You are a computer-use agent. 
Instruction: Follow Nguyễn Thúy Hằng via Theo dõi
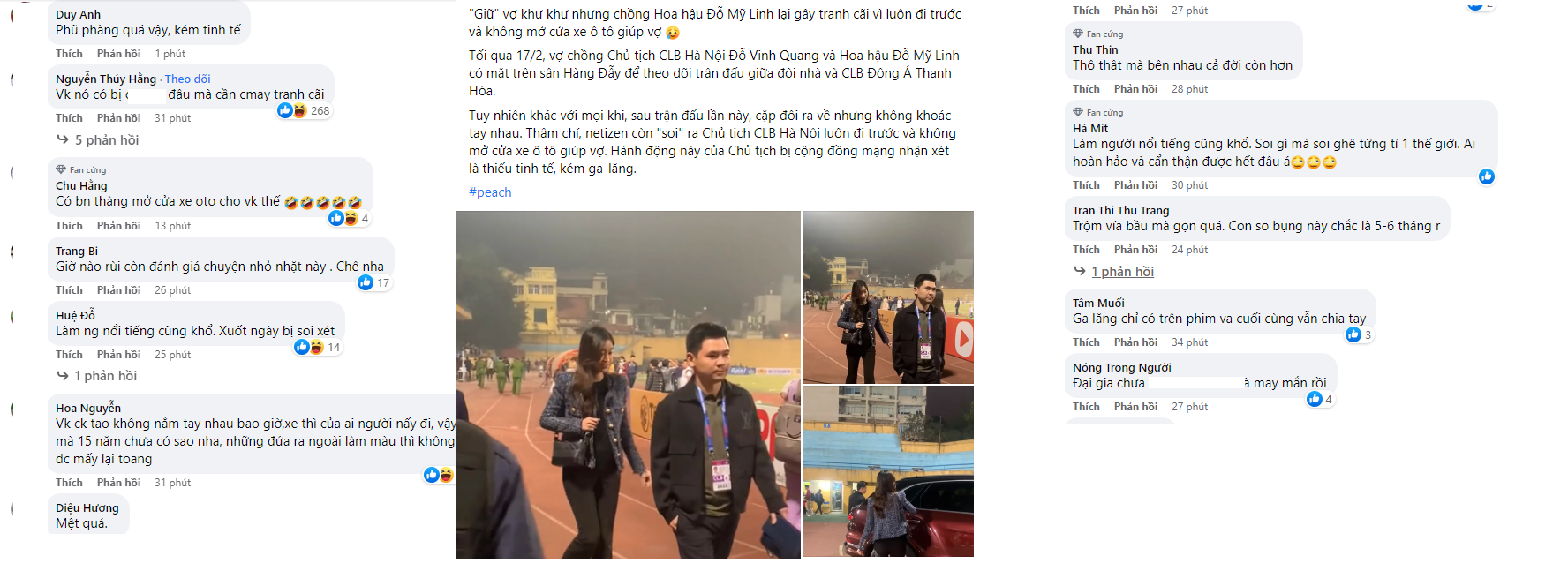coord(187,79)
